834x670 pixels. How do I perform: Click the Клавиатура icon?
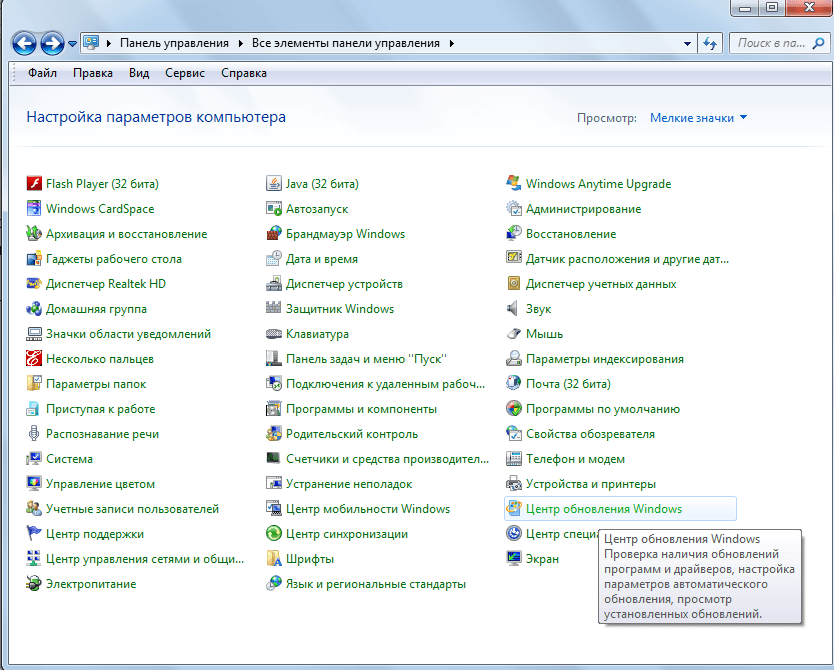click(273, 333)
